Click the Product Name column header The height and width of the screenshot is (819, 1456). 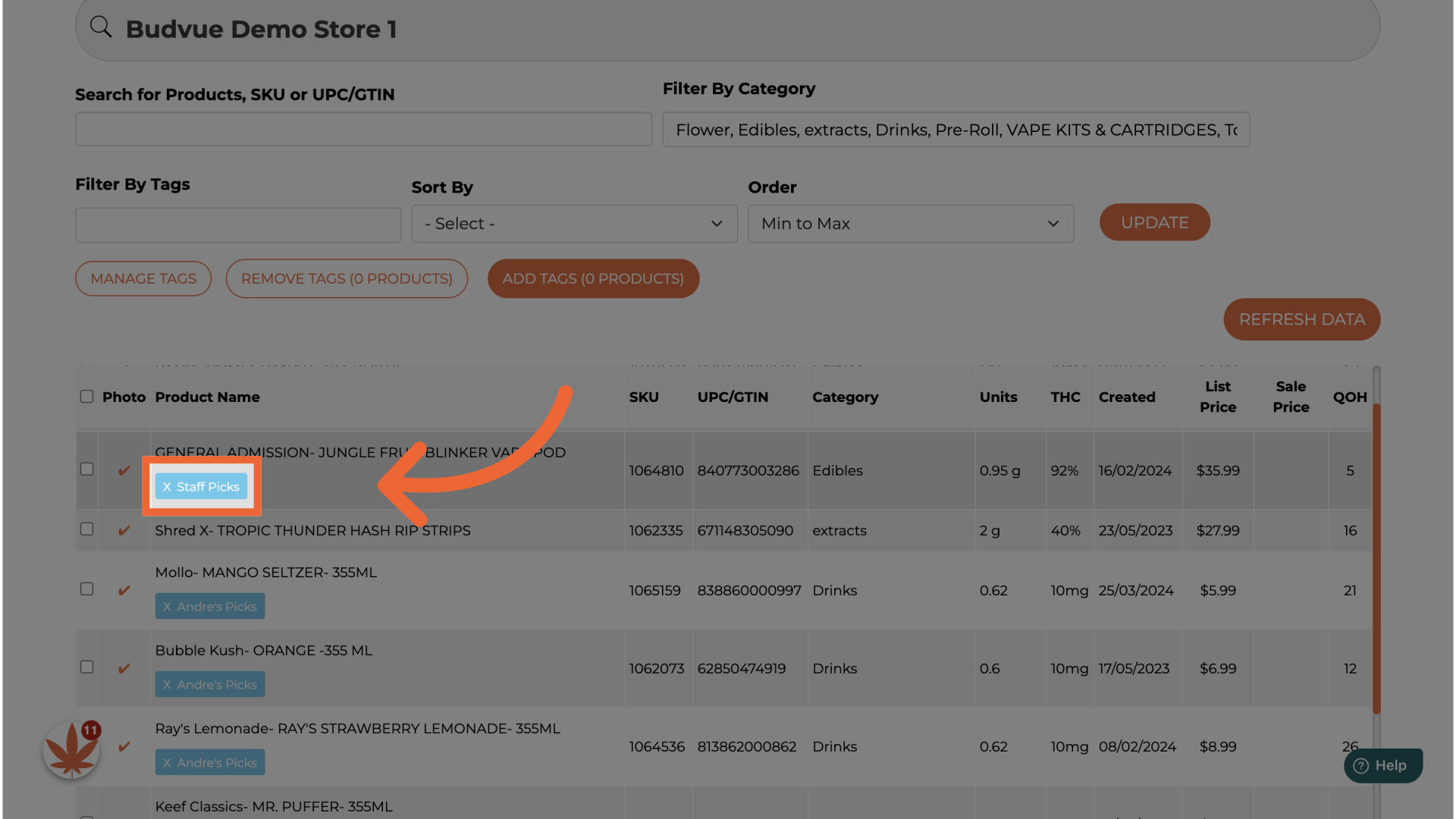click(207, 397)
